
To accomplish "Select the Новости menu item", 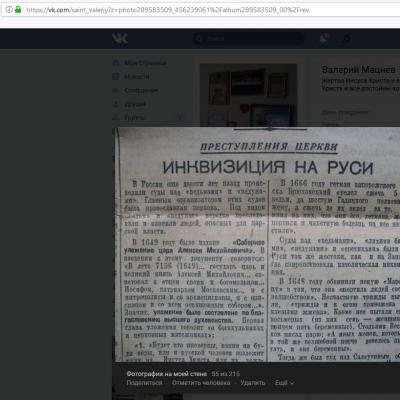I will click(x=137, y=77).
